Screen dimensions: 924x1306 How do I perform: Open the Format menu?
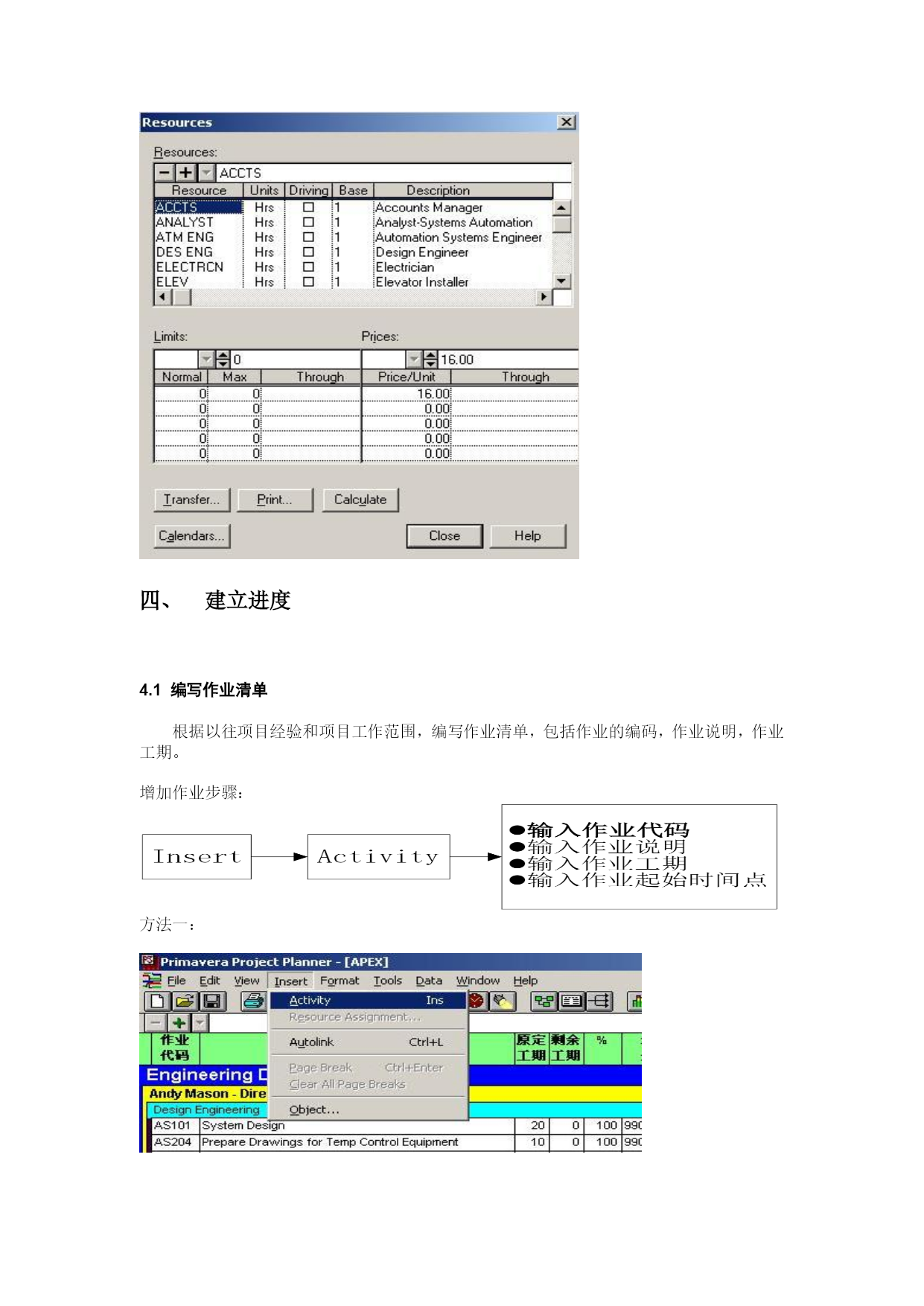pos(340,981)
